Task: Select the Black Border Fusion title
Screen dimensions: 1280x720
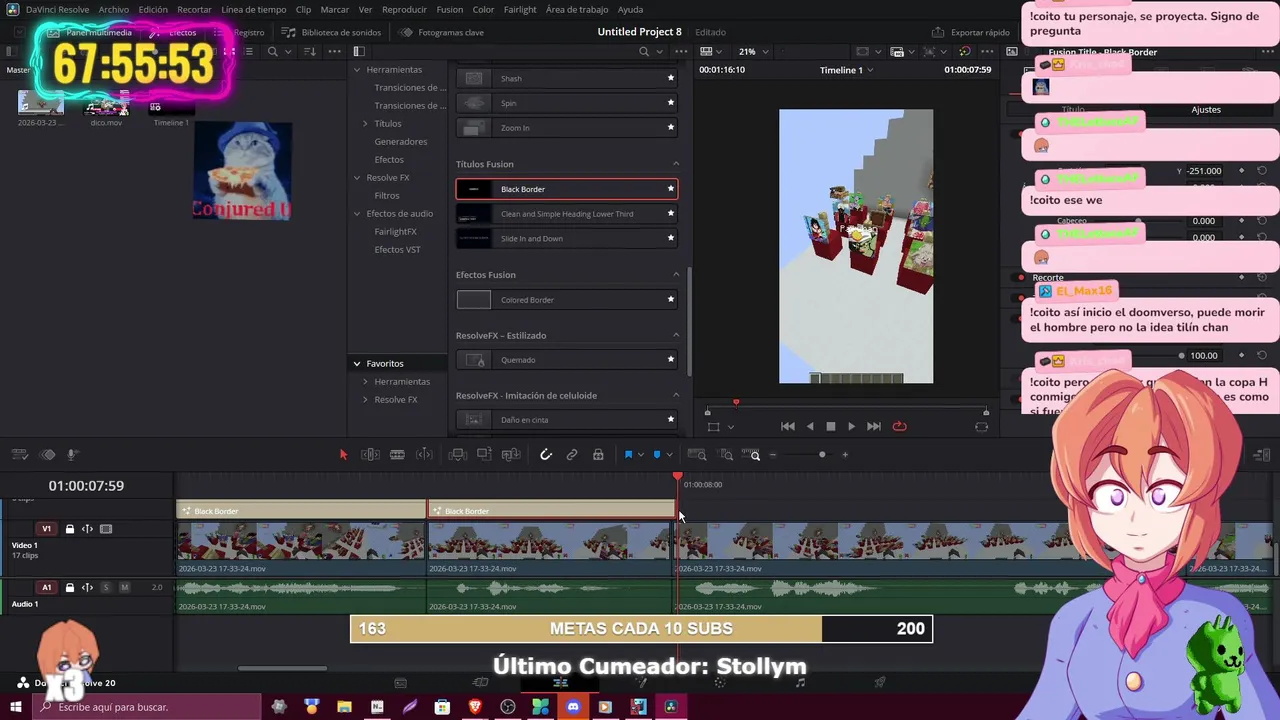Action: (x=567, y=189)
